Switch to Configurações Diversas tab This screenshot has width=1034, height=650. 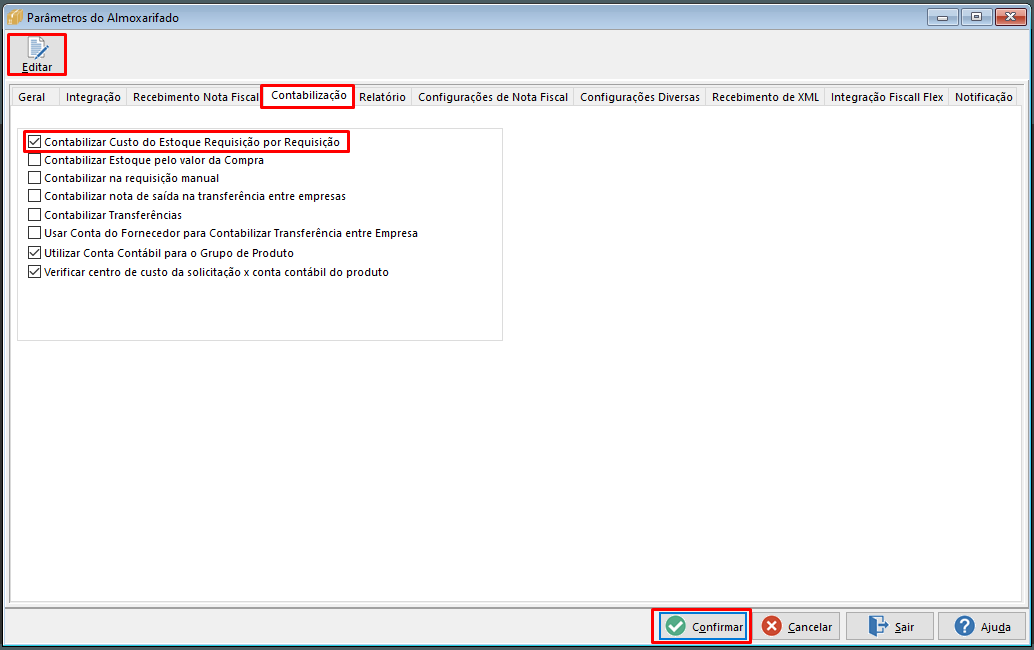(x=640, y=97)
